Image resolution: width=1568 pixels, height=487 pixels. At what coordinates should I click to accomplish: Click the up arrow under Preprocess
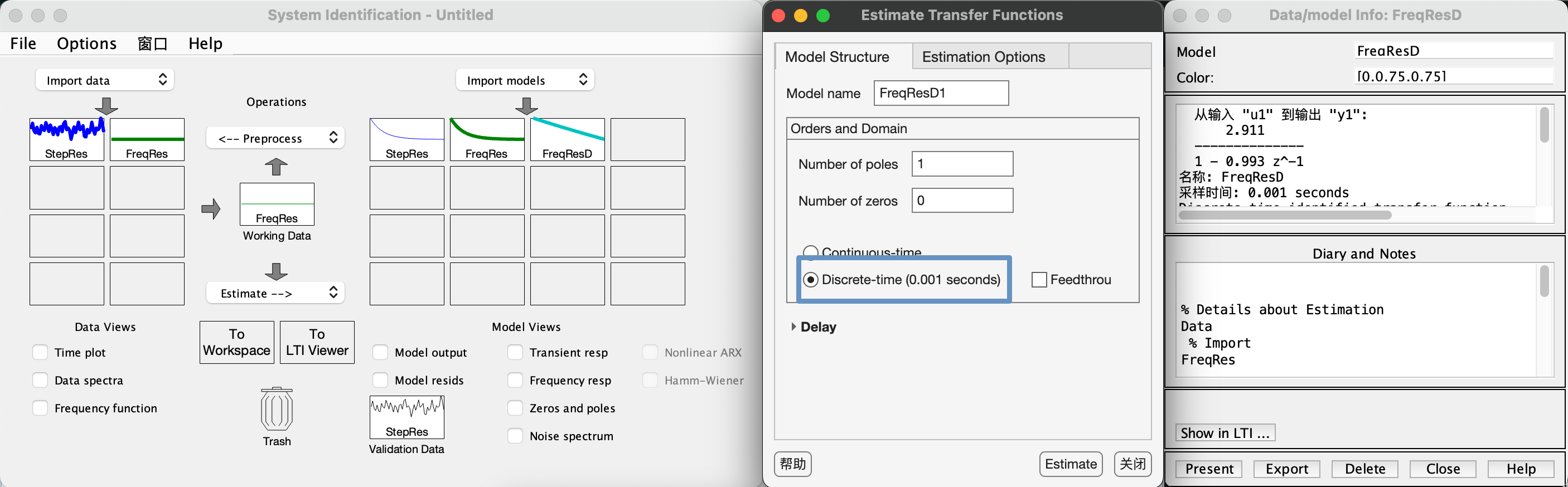click(277, 166)
